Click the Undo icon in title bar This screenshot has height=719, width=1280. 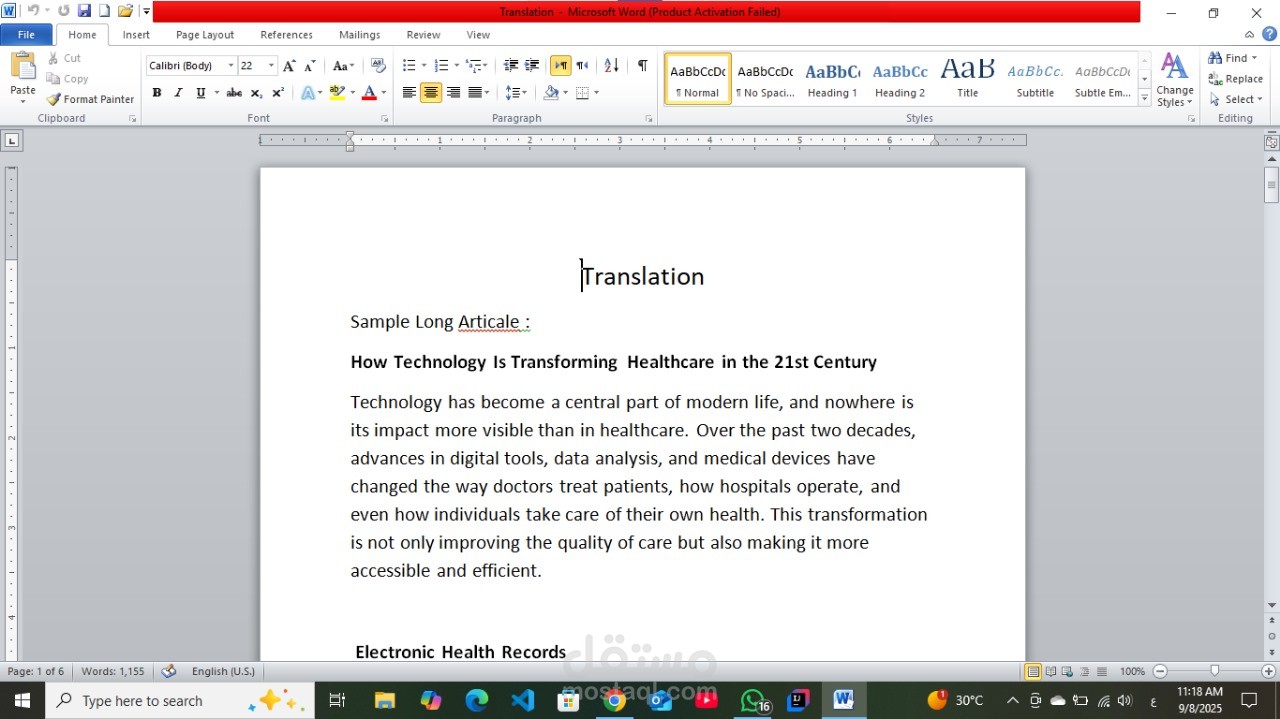32,11
